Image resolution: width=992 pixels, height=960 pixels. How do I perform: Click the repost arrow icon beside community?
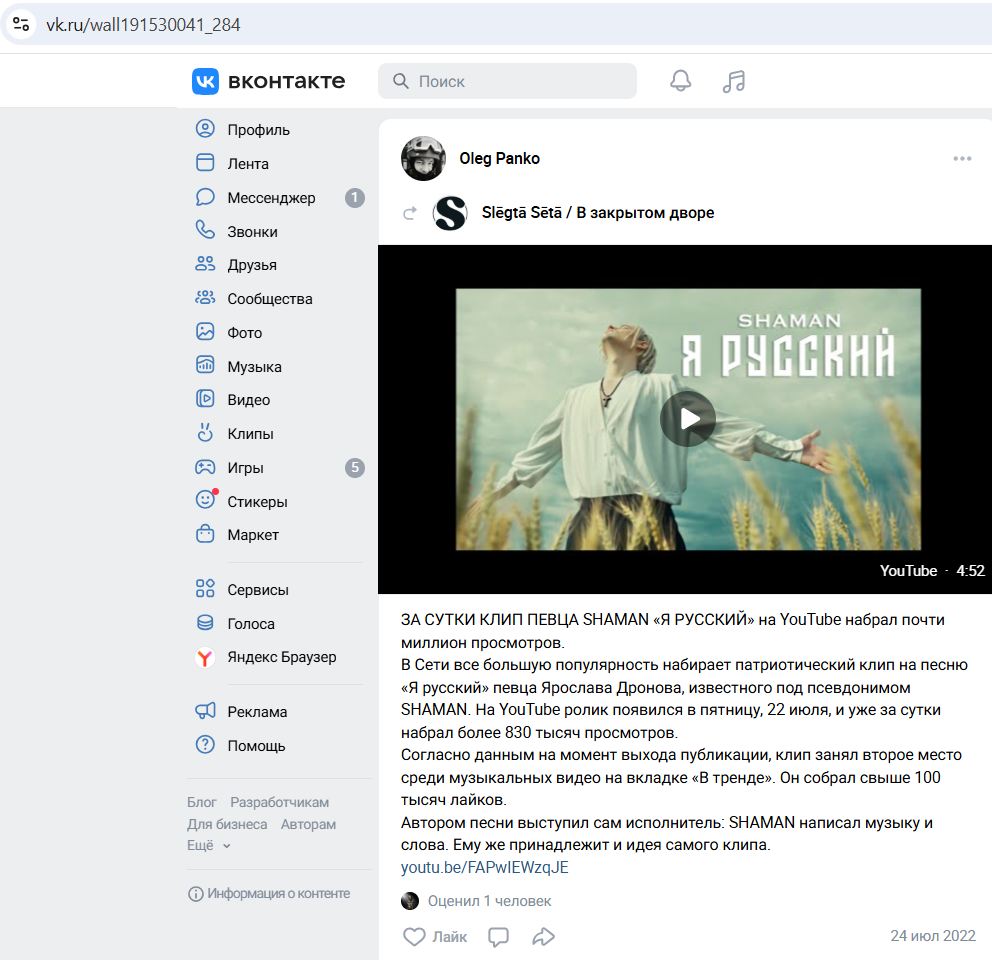coord(410,213)
